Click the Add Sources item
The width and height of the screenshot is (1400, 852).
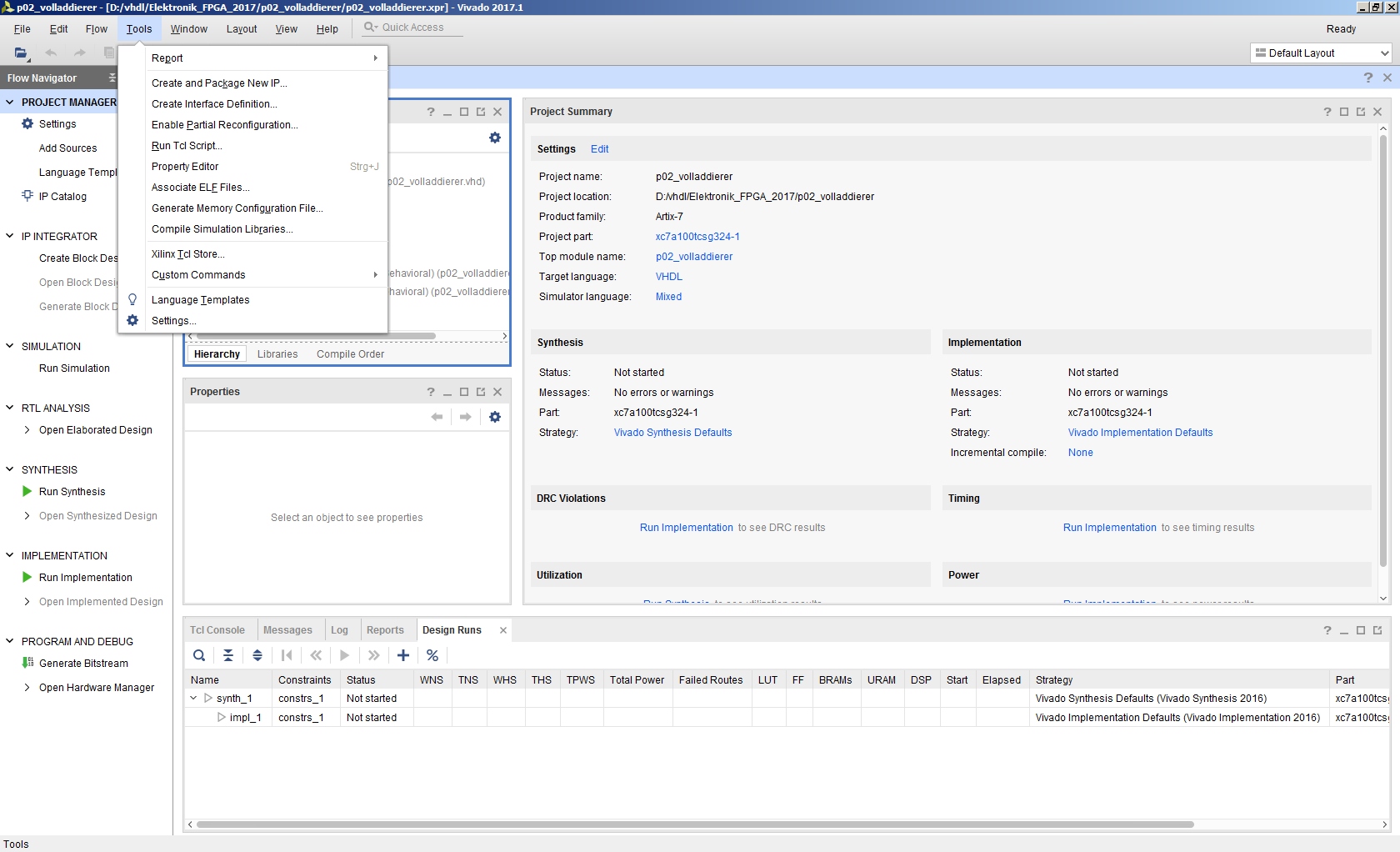pyautogui.click(x=68, y=148)
